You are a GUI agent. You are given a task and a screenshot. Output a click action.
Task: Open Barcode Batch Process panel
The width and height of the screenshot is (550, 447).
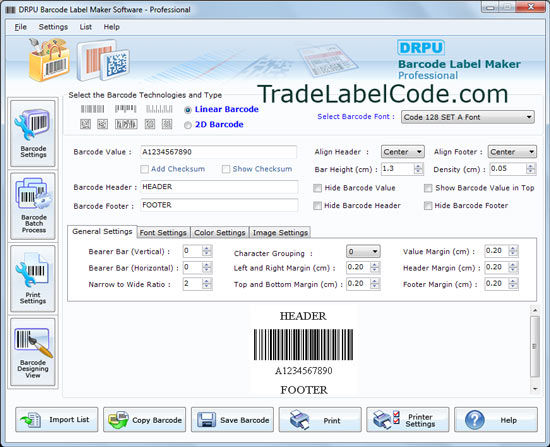tap(33, 206)
